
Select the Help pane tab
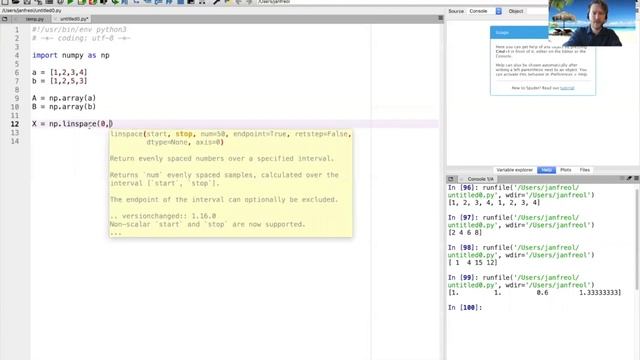point(547,170)
